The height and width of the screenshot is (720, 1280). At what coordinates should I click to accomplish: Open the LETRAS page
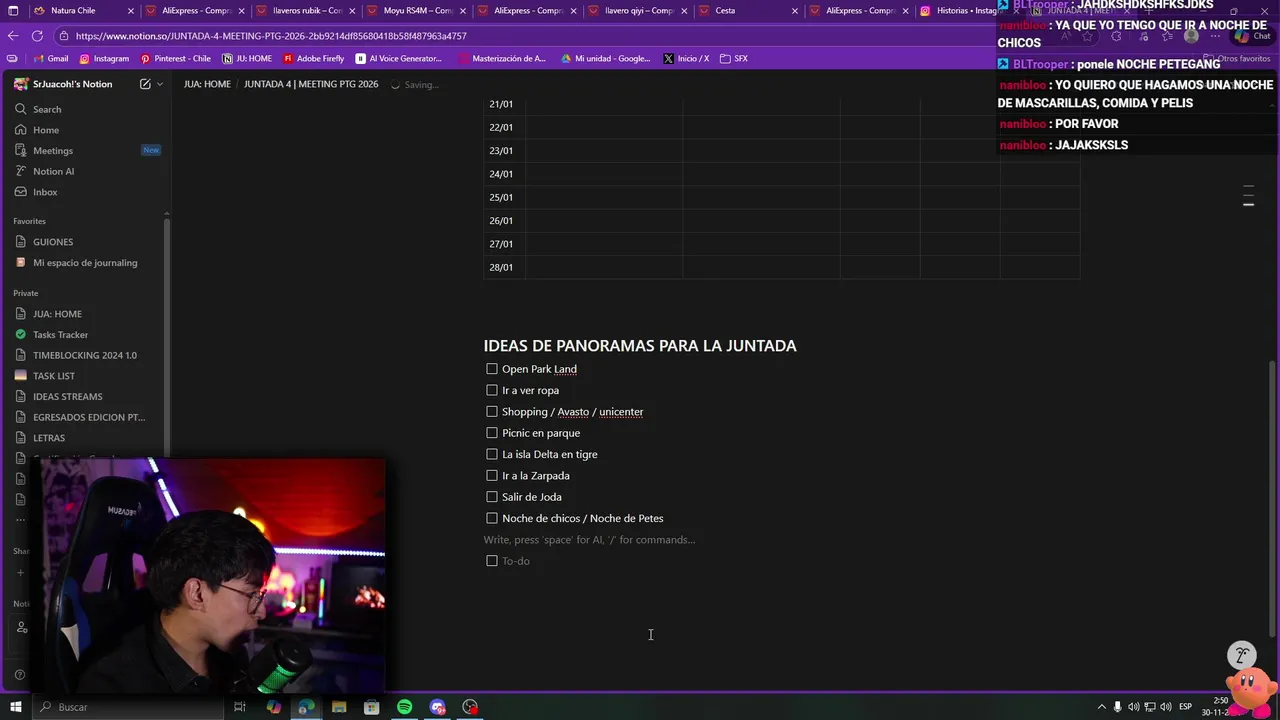[49, 438]
